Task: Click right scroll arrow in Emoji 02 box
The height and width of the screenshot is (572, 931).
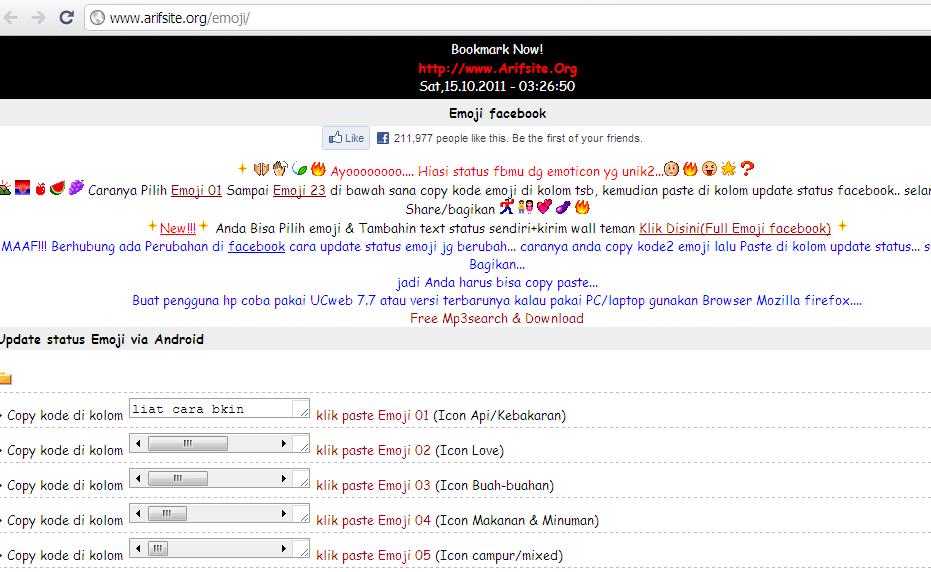Action: (x=284, y=444)
